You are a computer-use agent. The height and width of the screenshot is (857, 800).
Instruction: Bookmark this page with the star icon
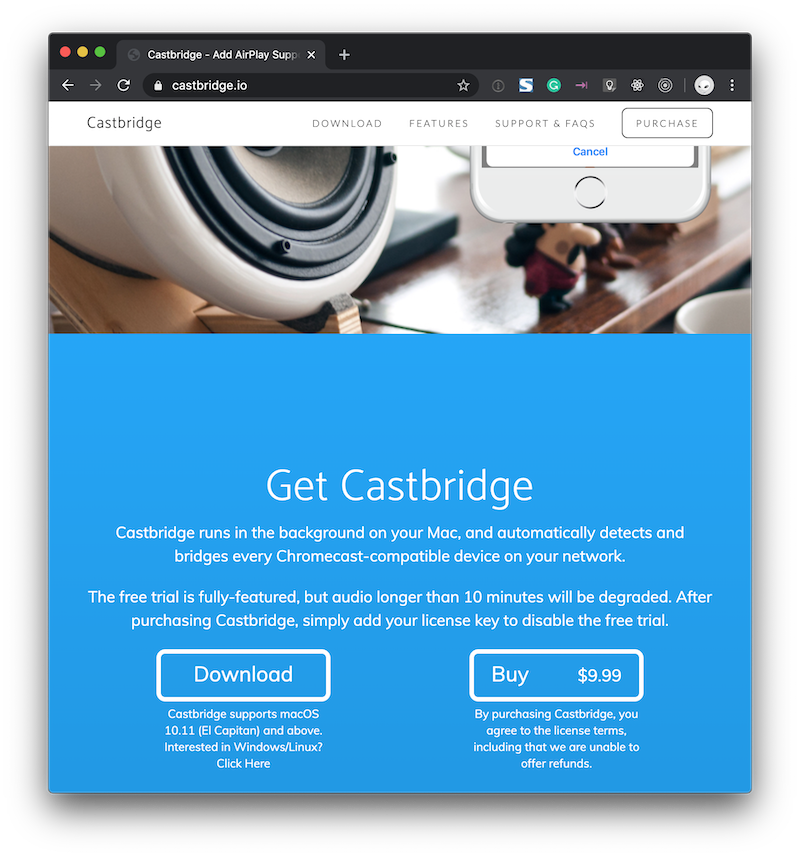(x=463, y=85)
